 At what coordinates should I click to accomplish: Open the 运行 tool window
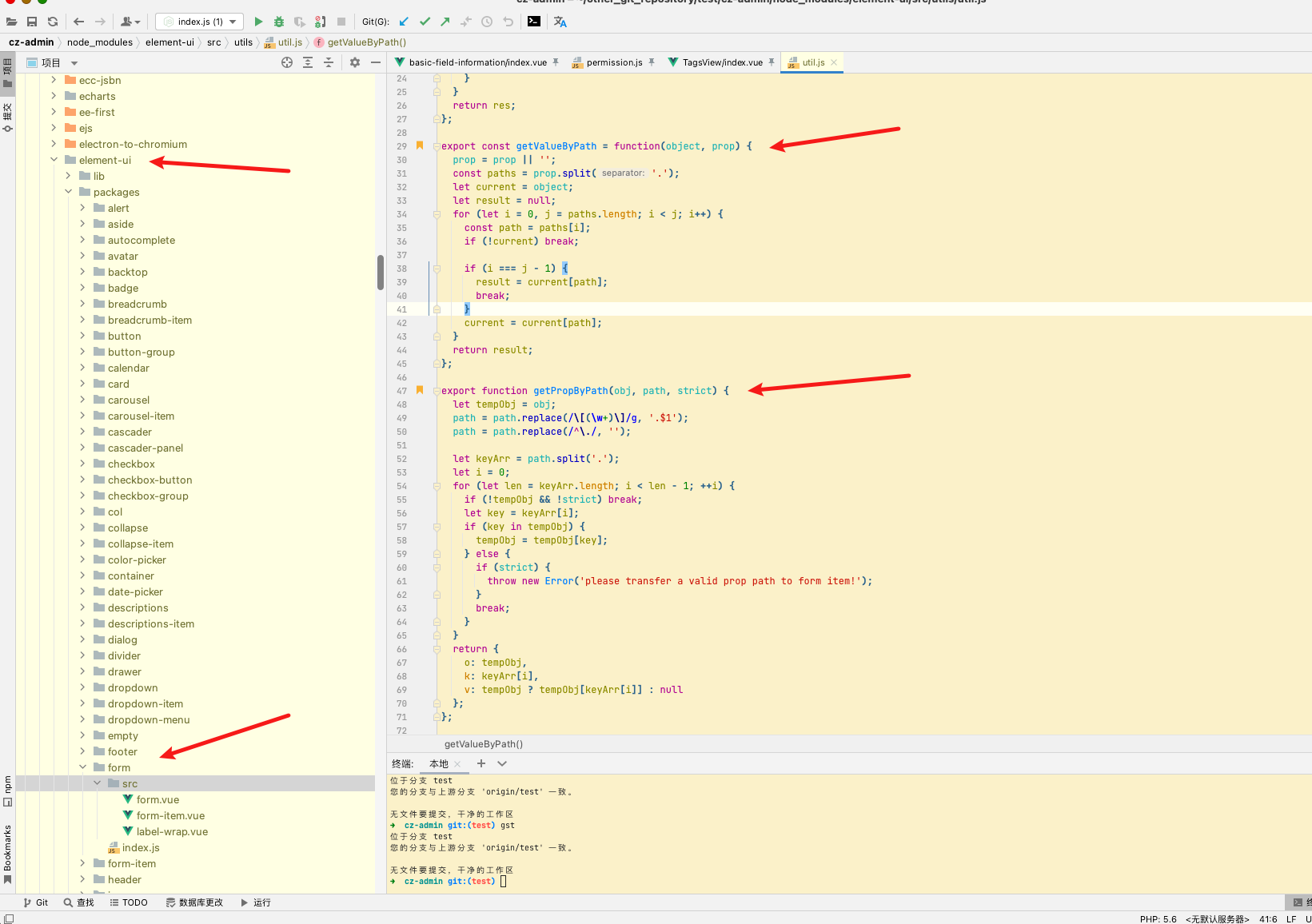(x=256, y=902)
